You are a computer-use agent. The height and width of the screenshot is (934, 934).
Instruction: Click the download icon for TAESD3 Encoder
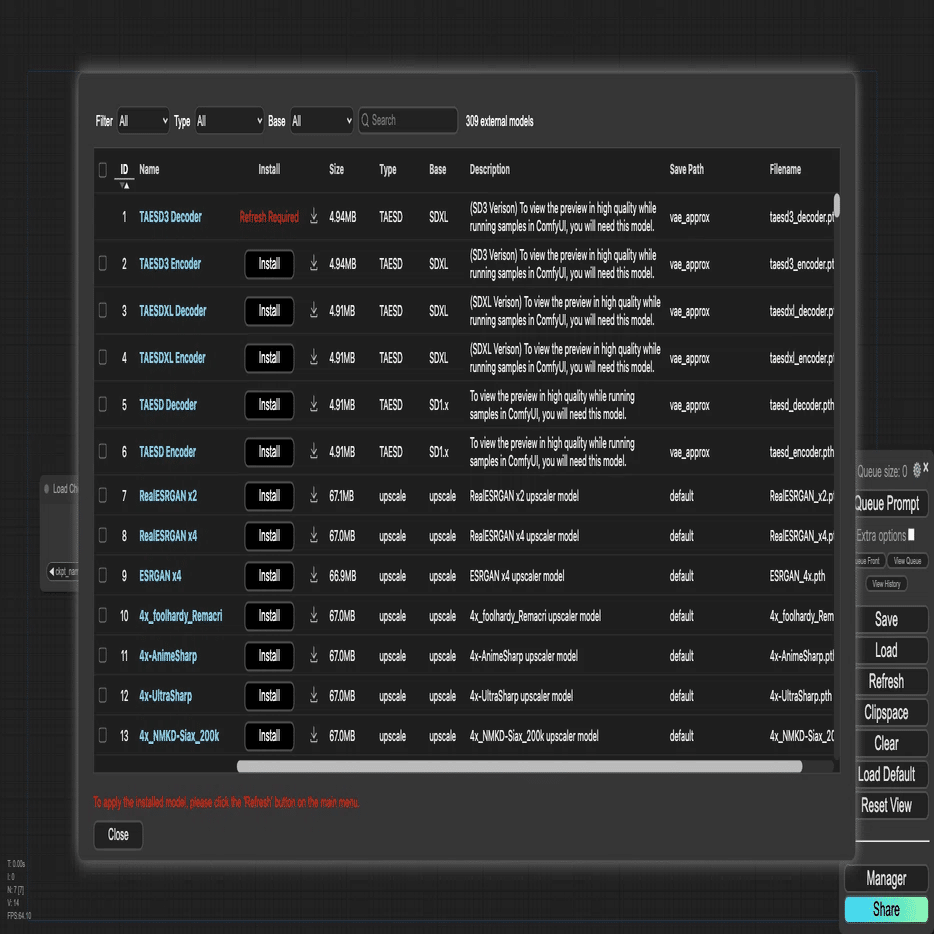click(314, 263)
